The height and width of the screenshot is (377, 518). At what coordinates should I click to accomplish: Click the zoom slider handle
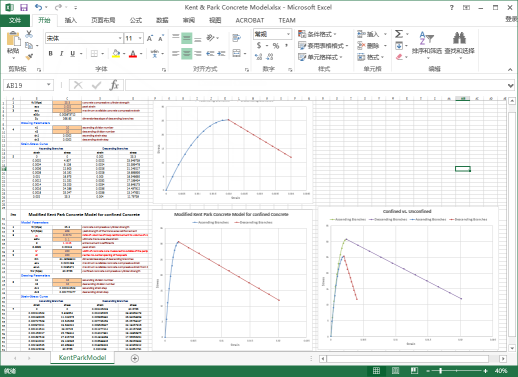(x=441, y=371)
